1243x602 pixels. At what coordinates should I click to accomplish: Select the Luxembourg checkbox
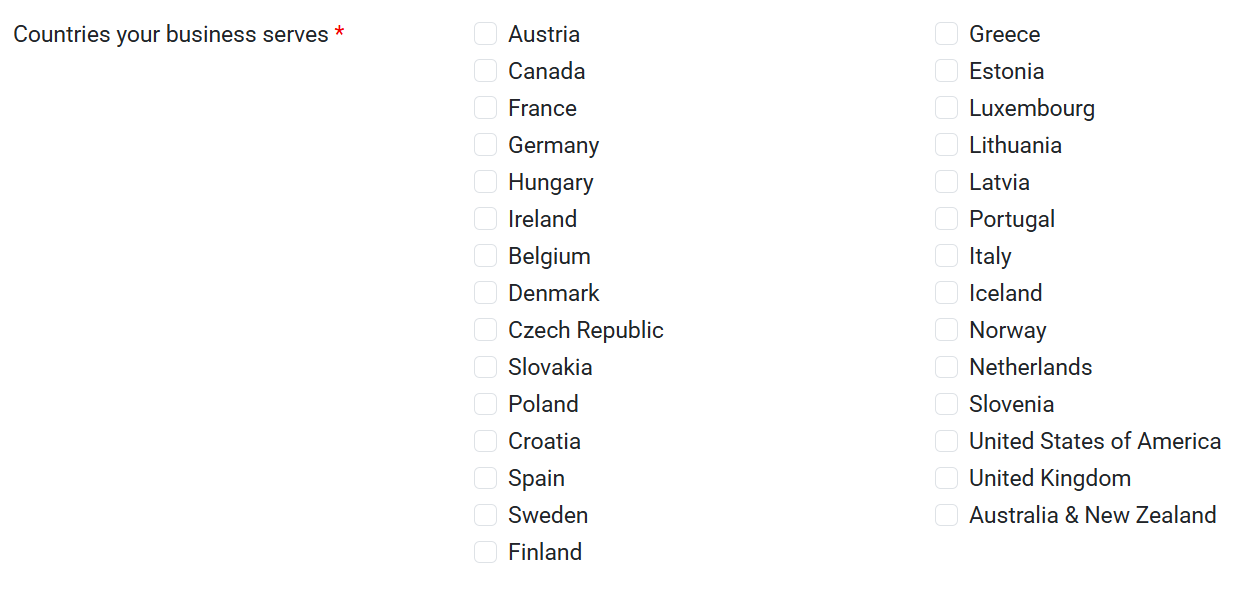946,108
